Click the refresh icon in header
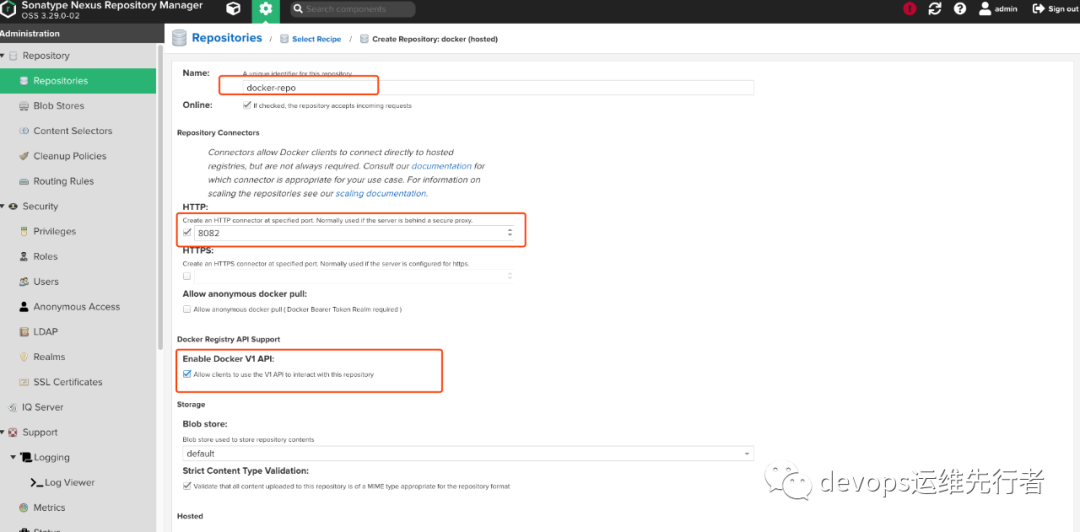Image resolution: width=1080 pixels, height=532 pixels. [x=935, y=9]
